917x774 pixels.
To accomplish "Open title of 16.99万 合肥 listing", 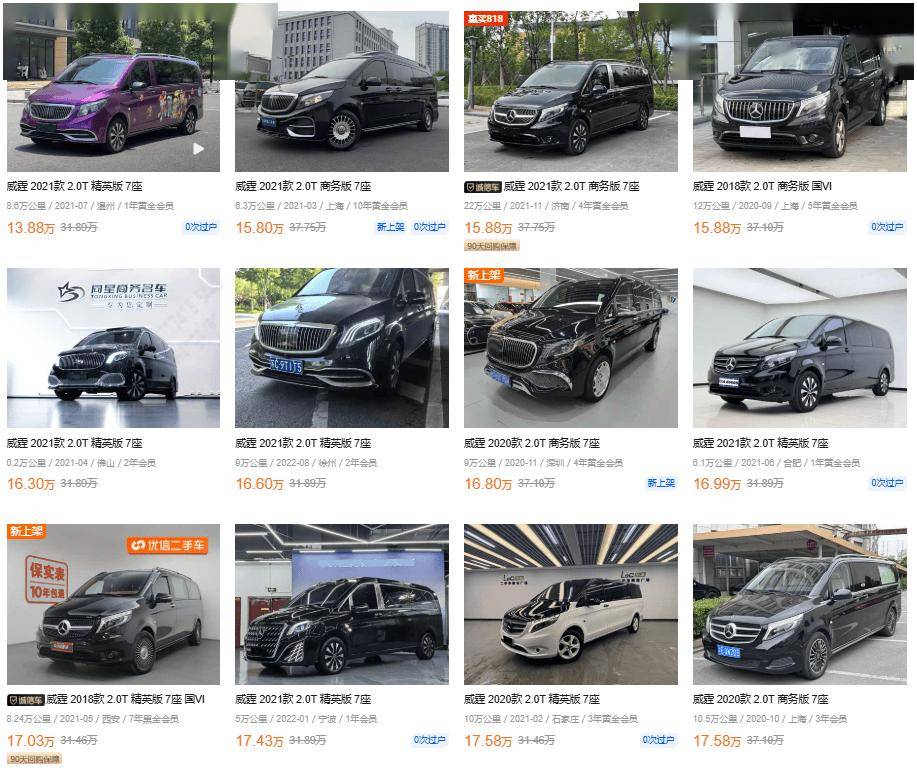I will coord(760,443).
